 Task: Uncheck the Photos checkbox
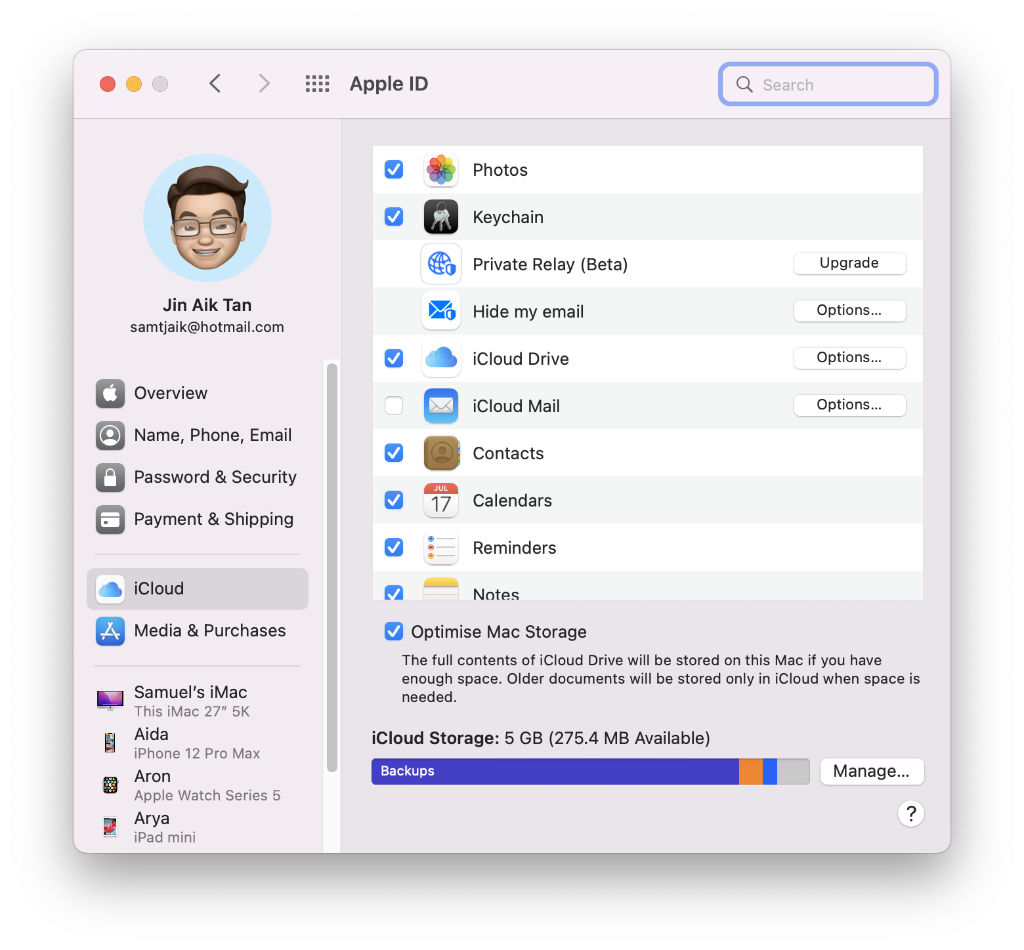pos(394,170)
